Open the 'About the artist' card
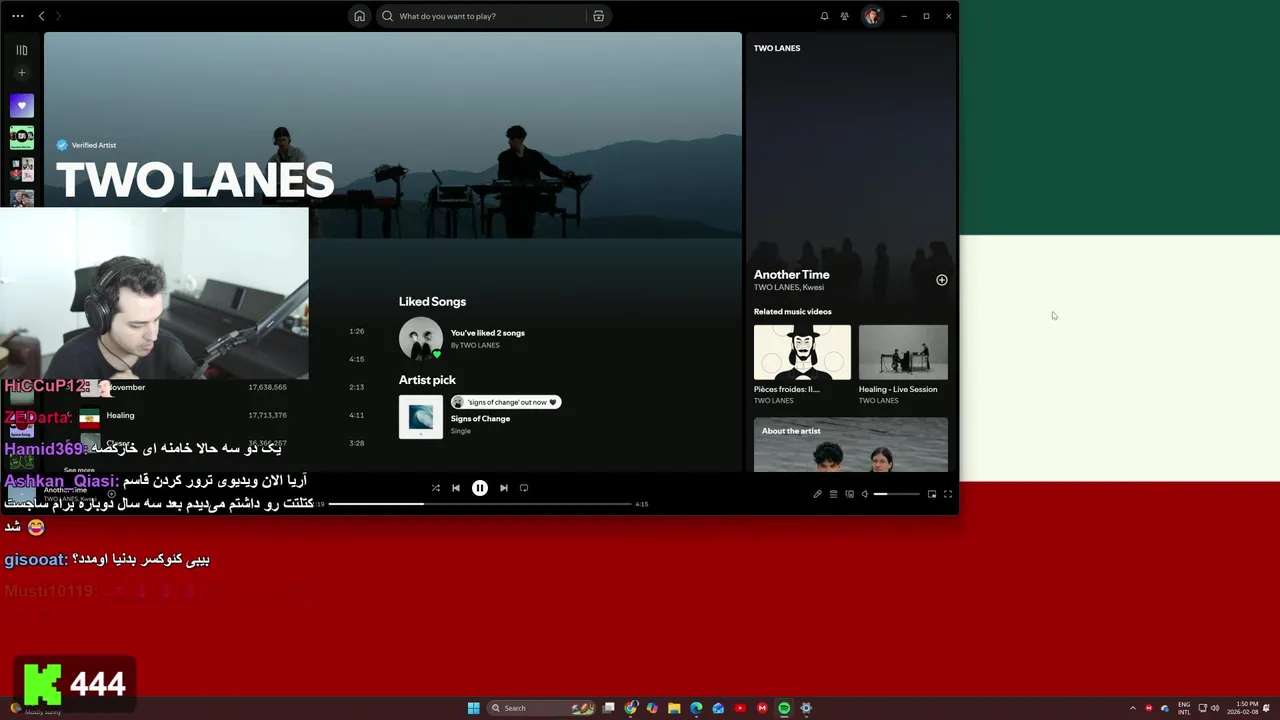Screen dimensions: 1280x720 pyautogui.click(x=851, y=445)
